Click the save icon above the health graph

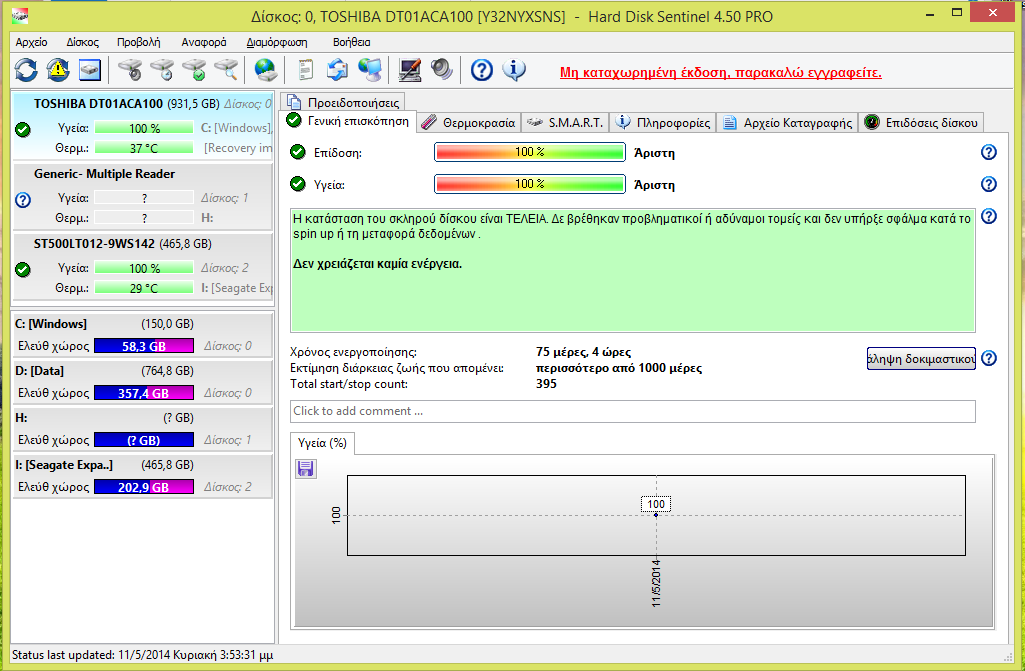305,468
